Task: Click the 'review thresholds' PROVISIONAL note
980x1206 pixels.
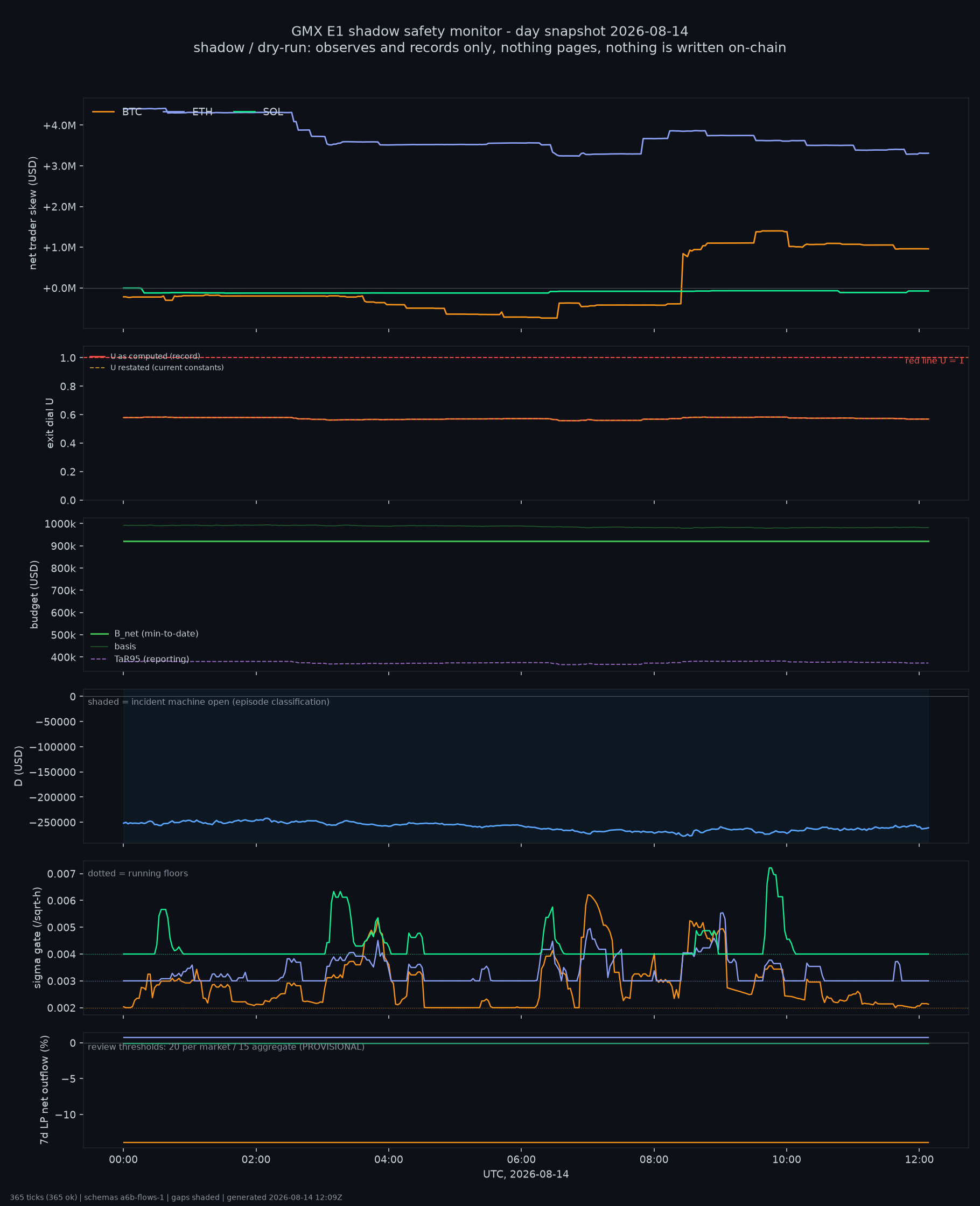Action: pyautogui.click(x=226, y=1047)
